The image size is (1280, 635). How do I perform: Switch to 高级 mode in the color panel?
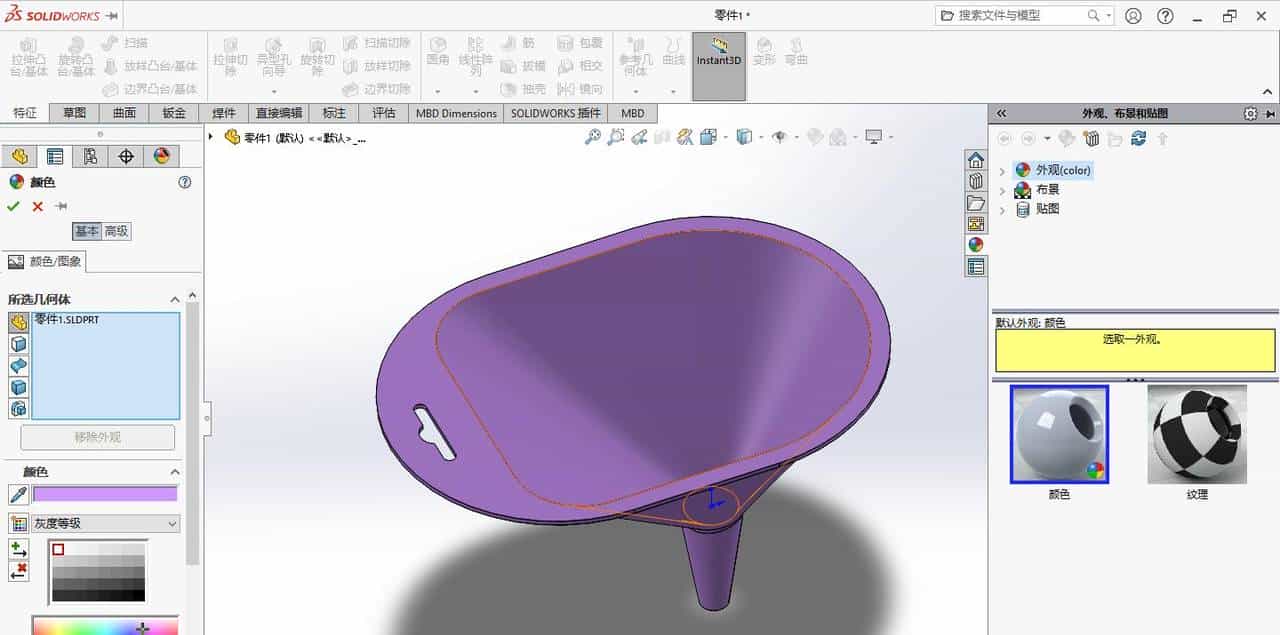pos(114,231)
